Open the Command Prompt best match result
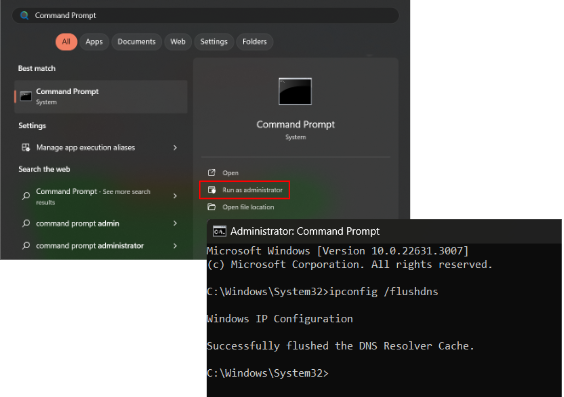The image size is (564, 397). 101,97
